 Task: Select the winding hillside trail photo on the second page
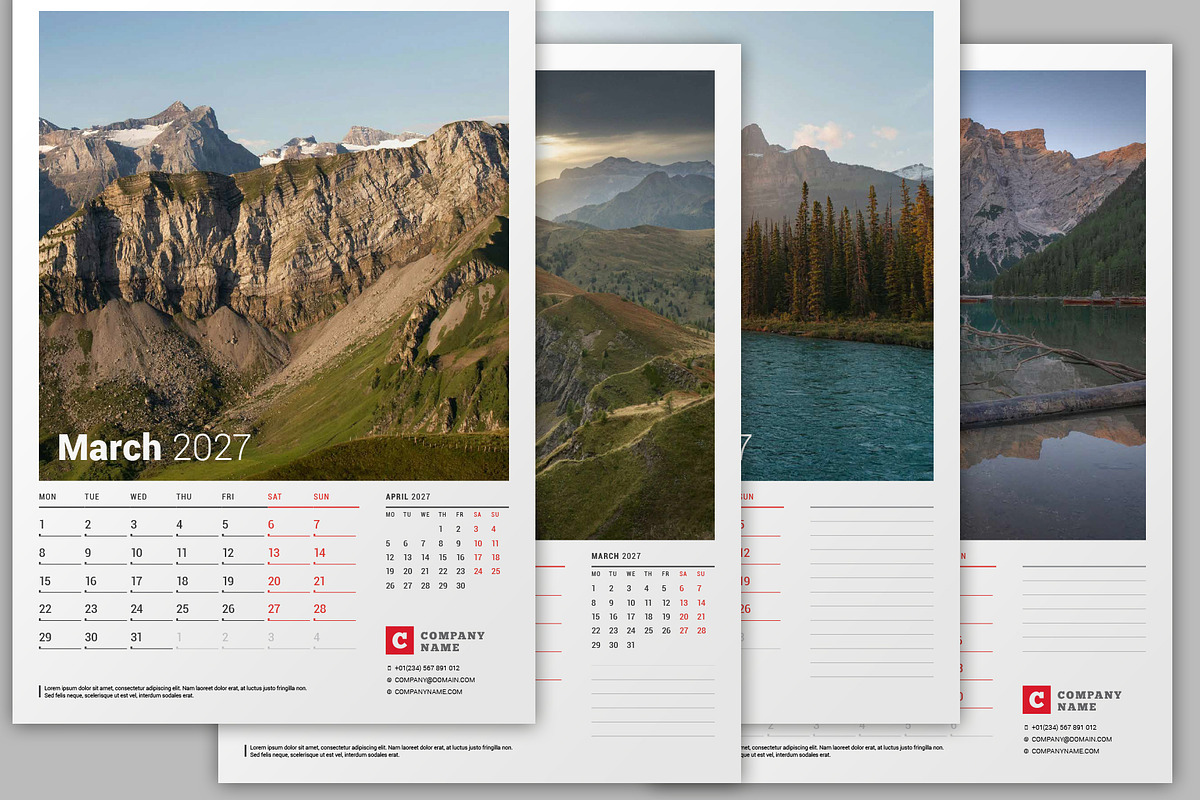[x=625, y=305]
